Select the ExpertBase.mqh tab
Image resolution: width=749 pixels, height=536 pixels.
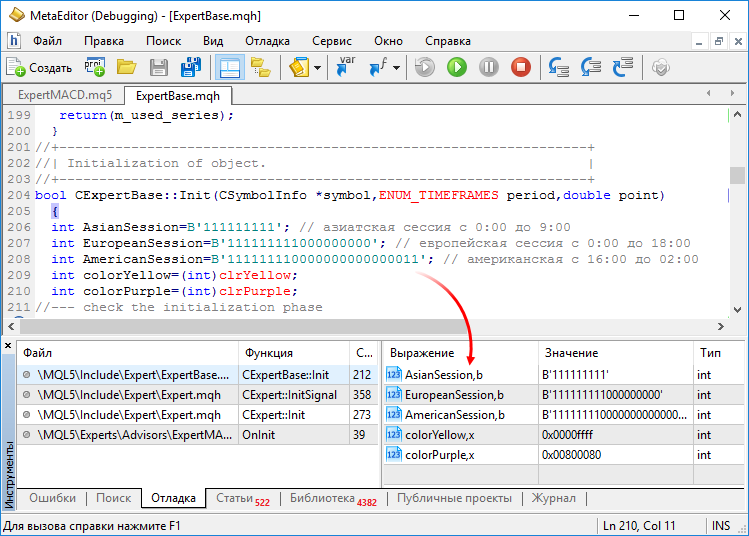coord(178,96)
